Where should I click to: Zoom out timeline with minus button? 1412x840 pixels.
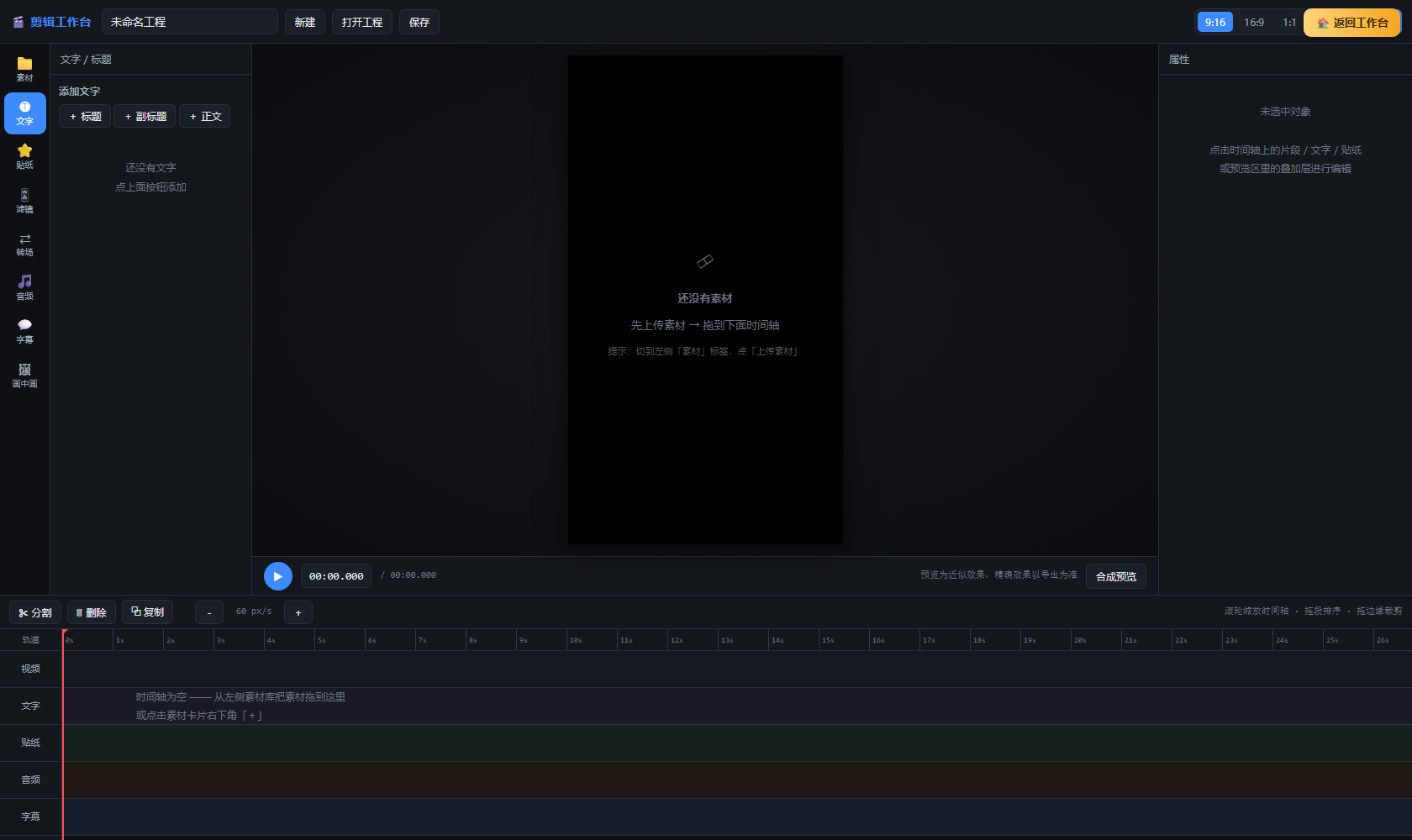click(x=209, y=612)
